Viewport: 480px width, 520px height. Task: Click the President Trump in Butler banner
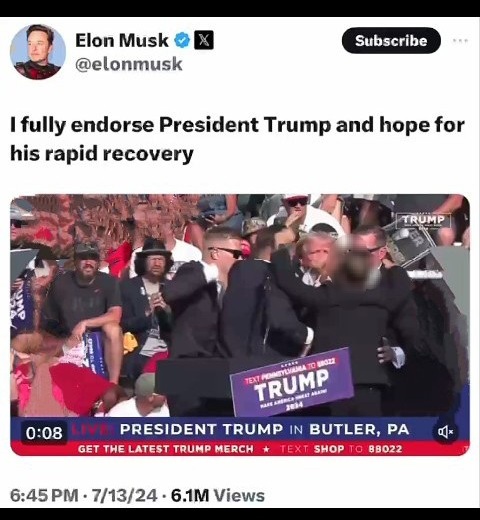pyautogui.click(x=264, y=429)
